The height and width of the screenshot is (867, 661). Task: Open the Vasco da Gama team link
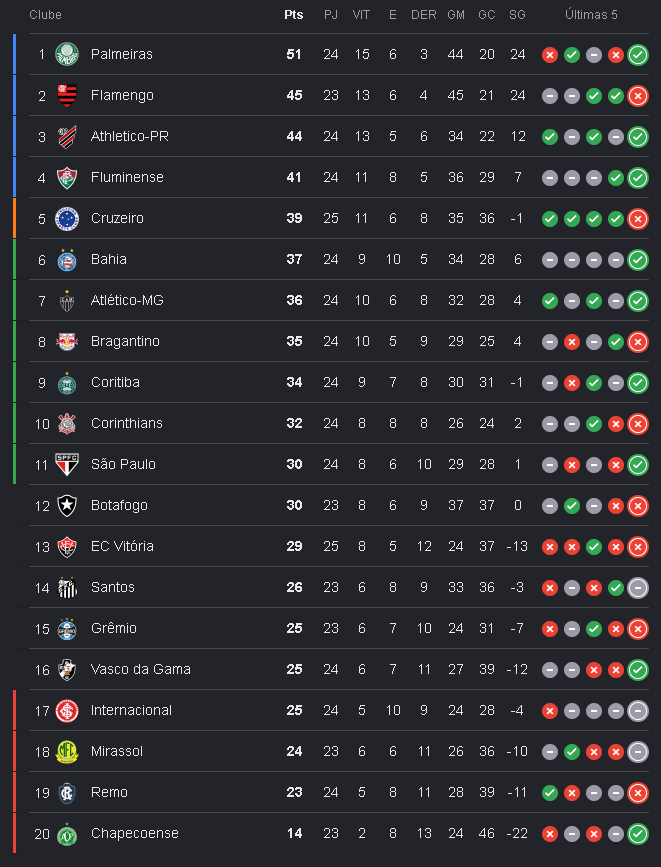pos(140,669)
